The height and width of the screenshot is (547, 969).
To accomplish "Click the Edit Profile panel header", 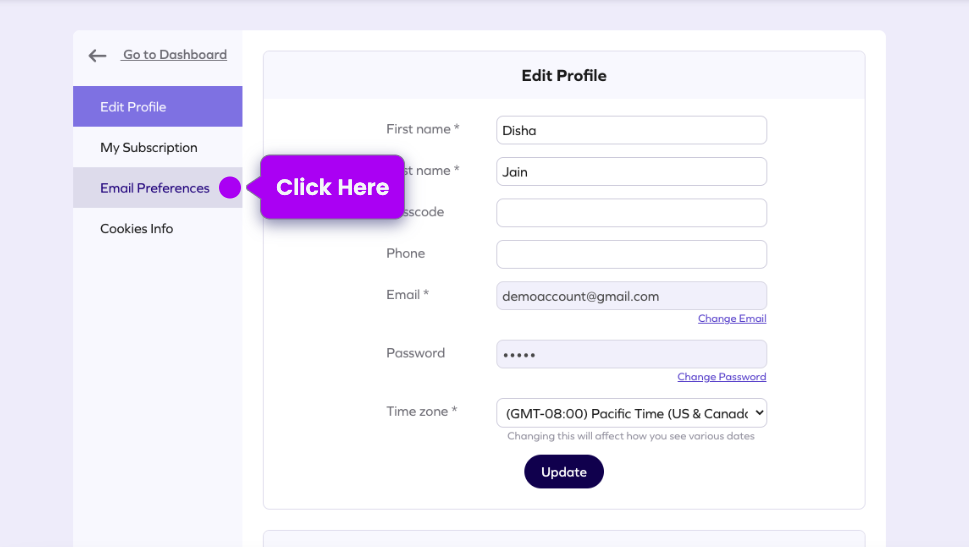I will point(564,76).
